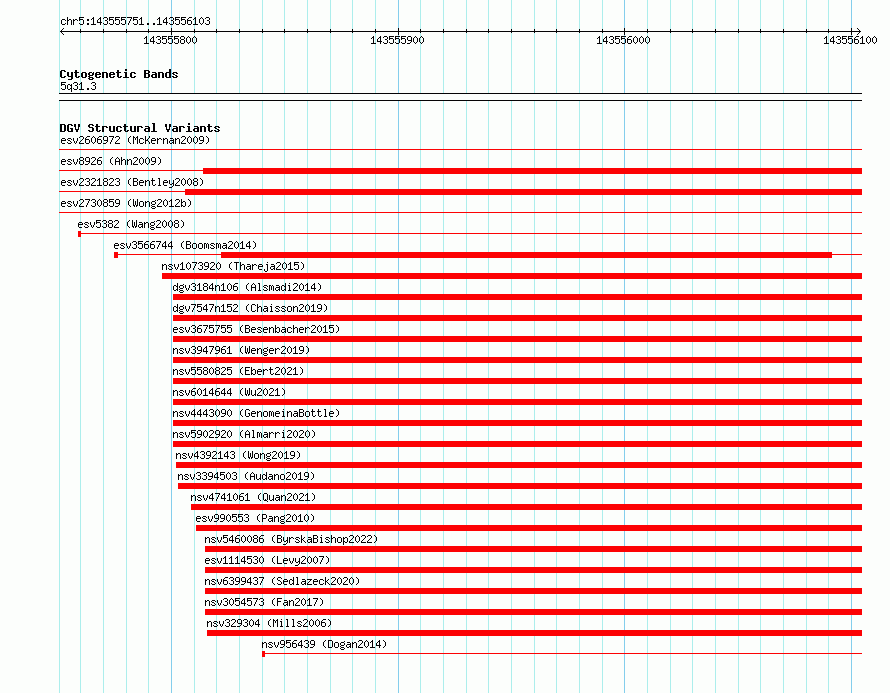Click the red bar under nsv1073920 (Thareja2015)
The image size is (890, 693).
click(x=512, y=276)
